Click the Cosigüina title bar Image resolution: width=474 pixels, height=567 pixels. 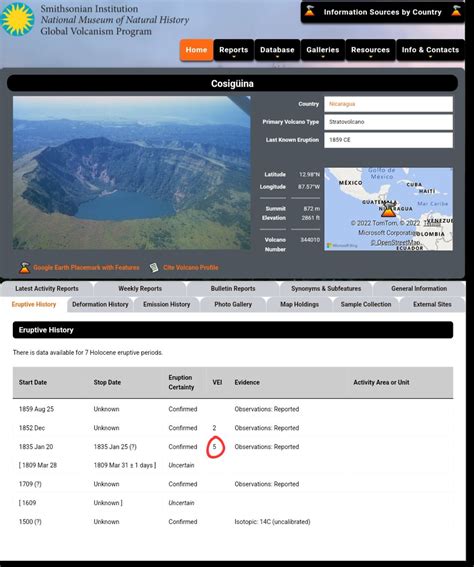(232, 83)
